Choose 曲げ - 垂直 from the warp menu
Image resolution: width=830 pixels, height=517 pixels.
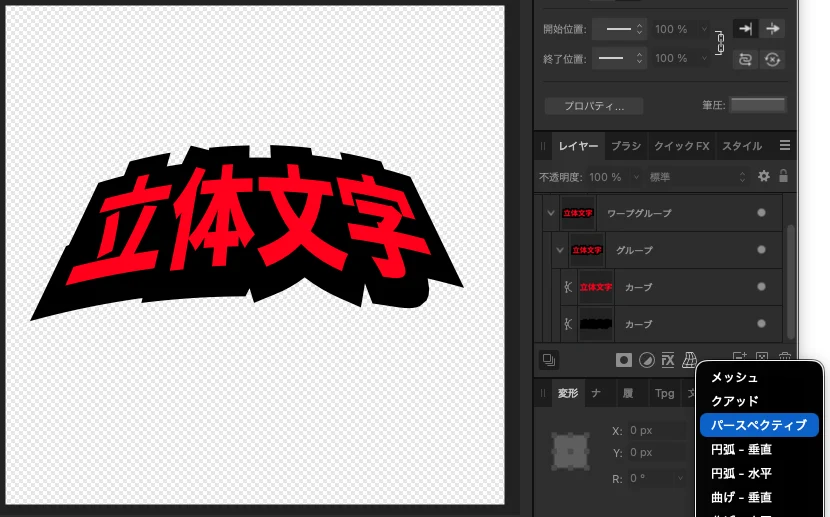tap(759, 497)
